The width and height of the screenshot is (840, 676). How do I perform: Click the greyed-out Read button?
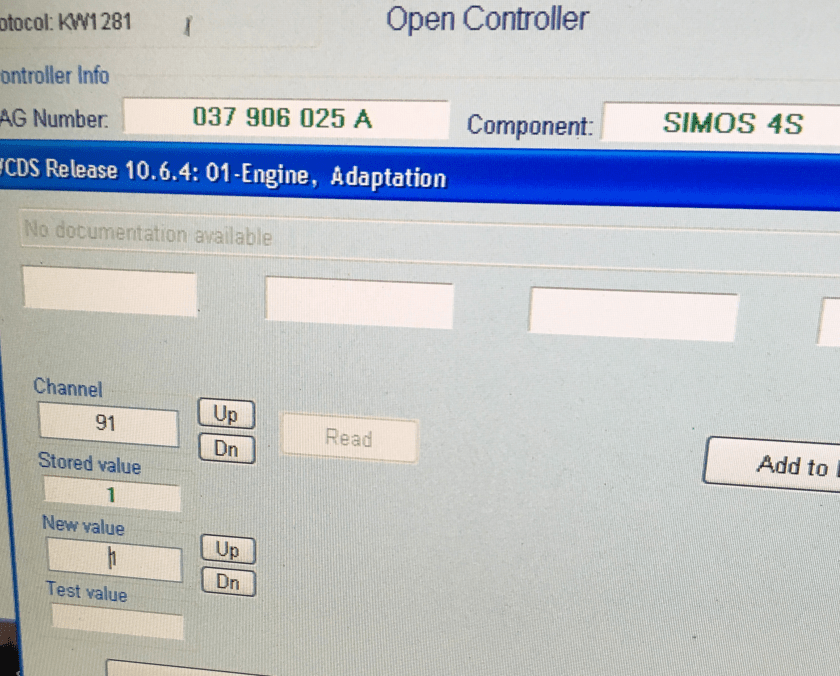click(348, 439)
